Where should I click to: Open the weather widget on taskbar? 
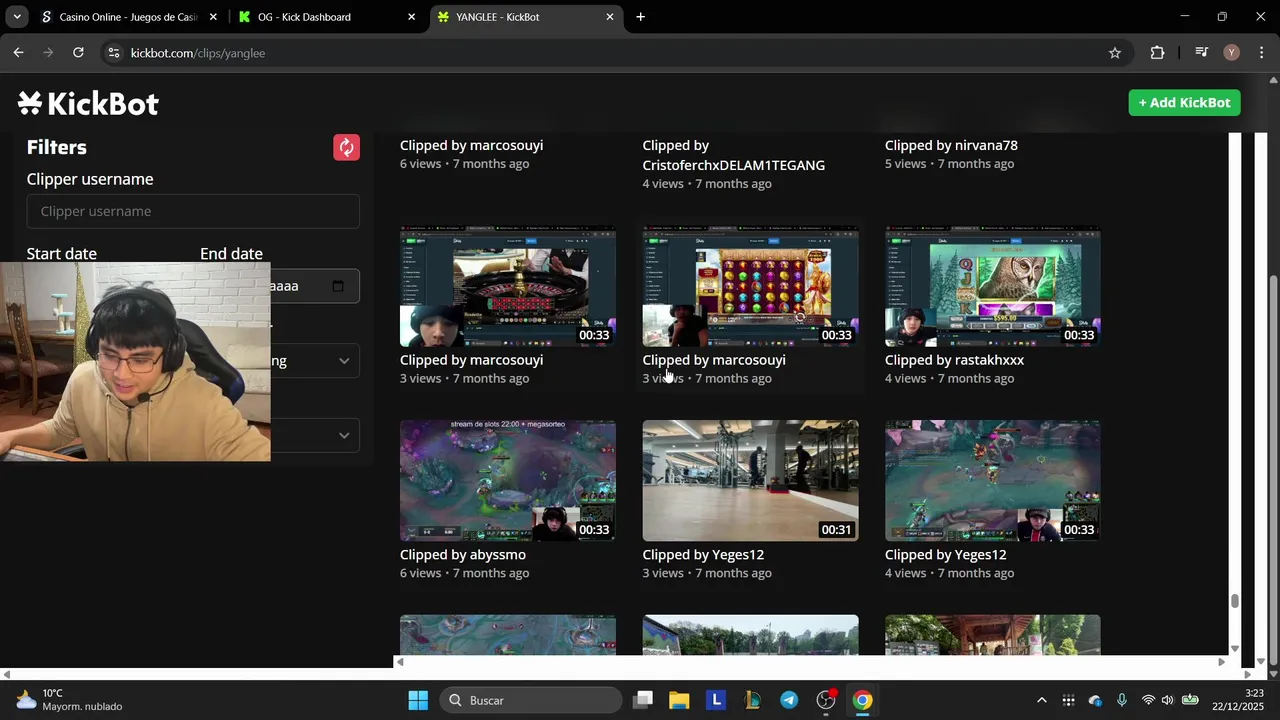[68, 700]
